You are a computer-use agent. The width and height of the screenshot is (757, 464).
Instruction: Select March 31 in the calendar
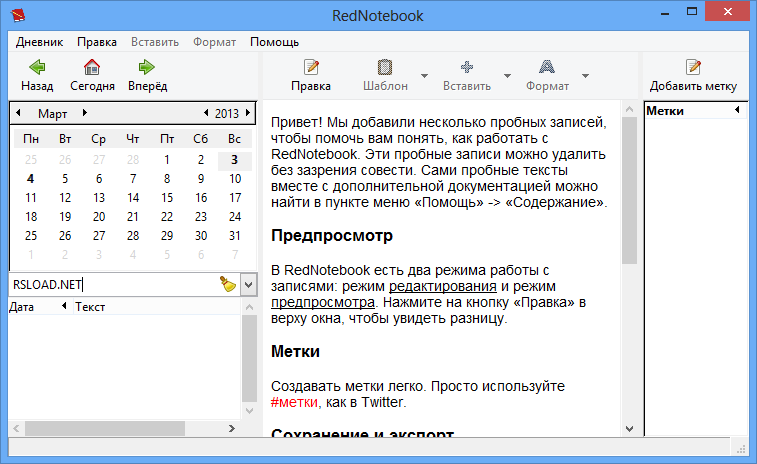click(x=235, y=236)
